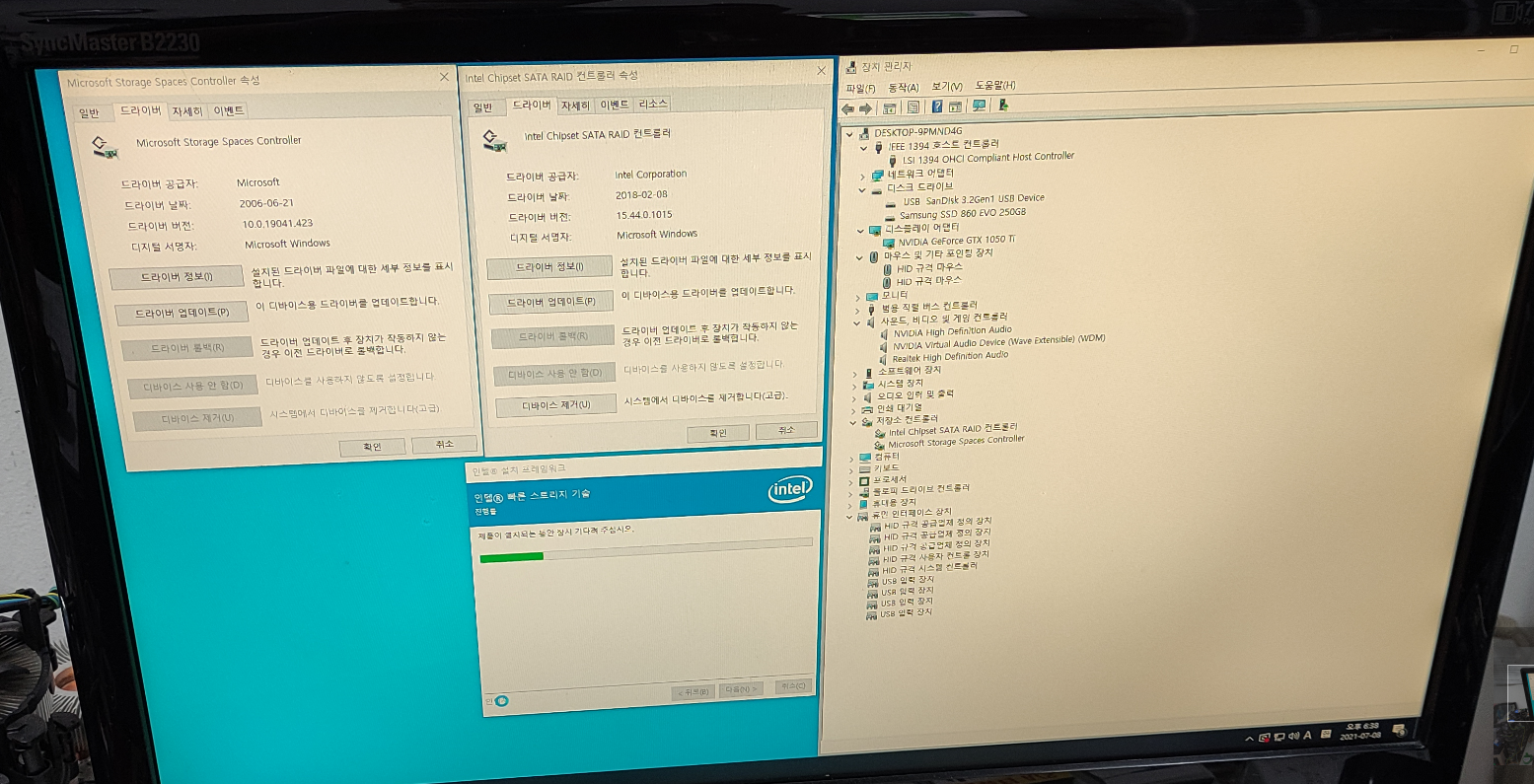Viewport: 1534px width, 784px height.
Task: Collapse 마우스 및 기타 포인팅 장치 category
Action: click(859, 257)
